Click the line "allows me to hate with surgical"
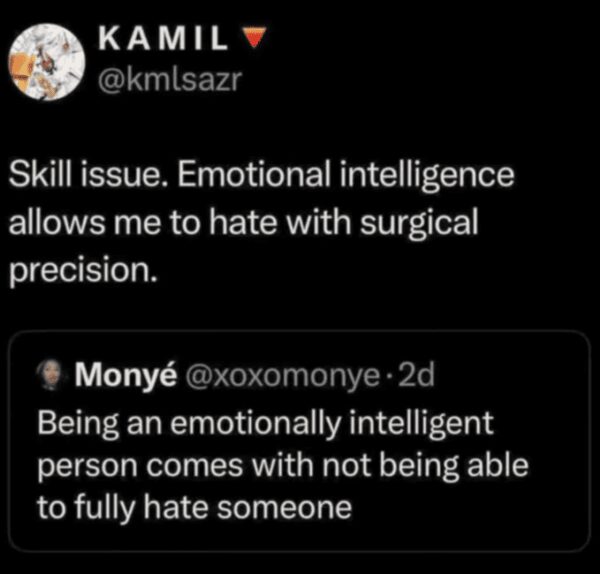 [245, 223]
